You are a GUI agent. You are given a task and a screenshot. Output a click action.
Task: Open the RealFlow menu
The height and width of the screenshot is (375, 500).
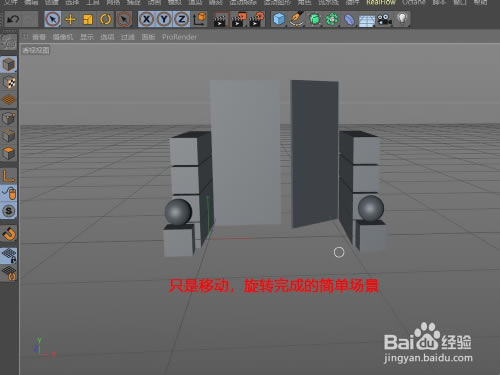tap(381, 2)
